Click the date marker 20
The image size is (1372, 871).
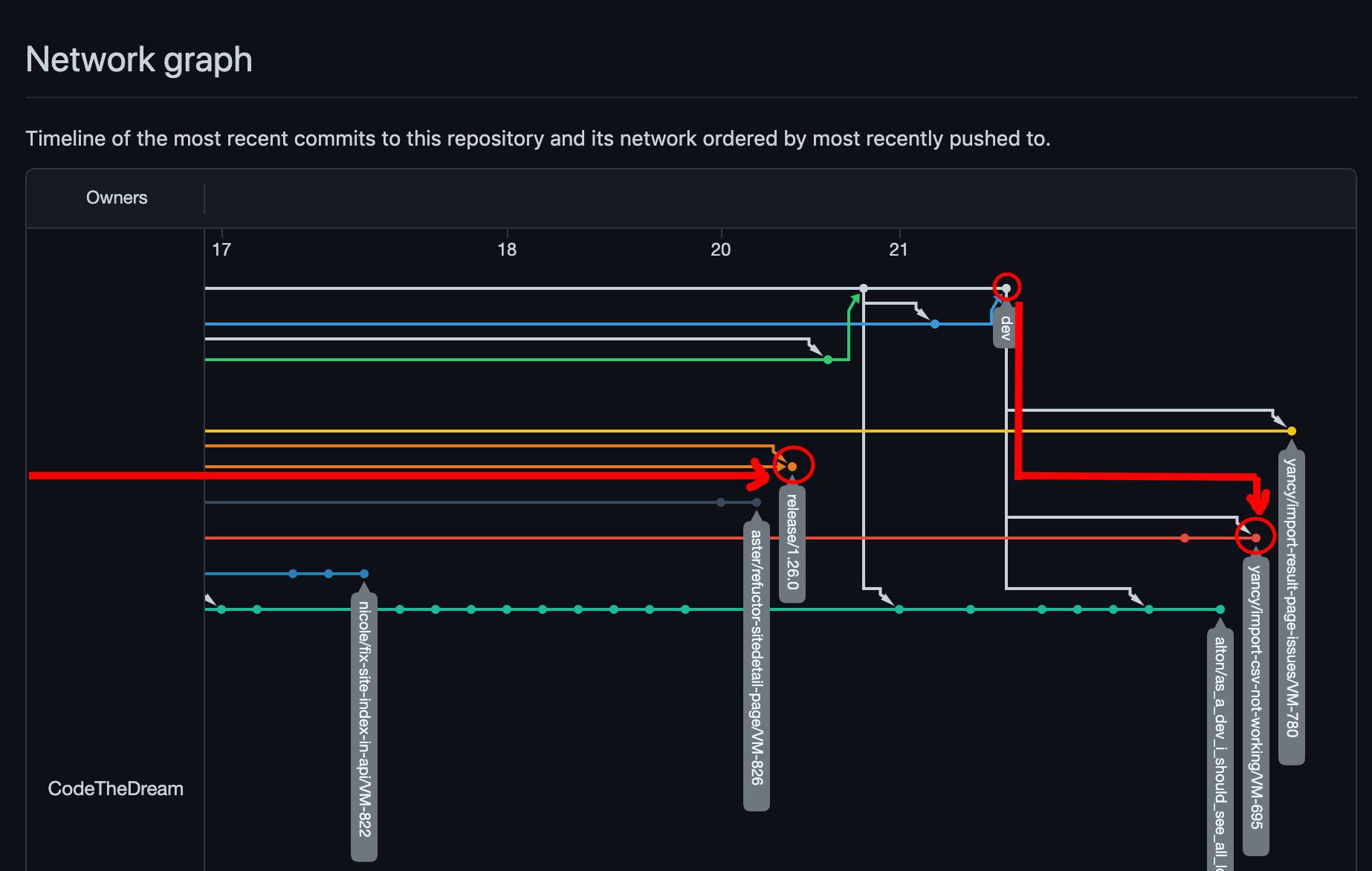[721, 249]
